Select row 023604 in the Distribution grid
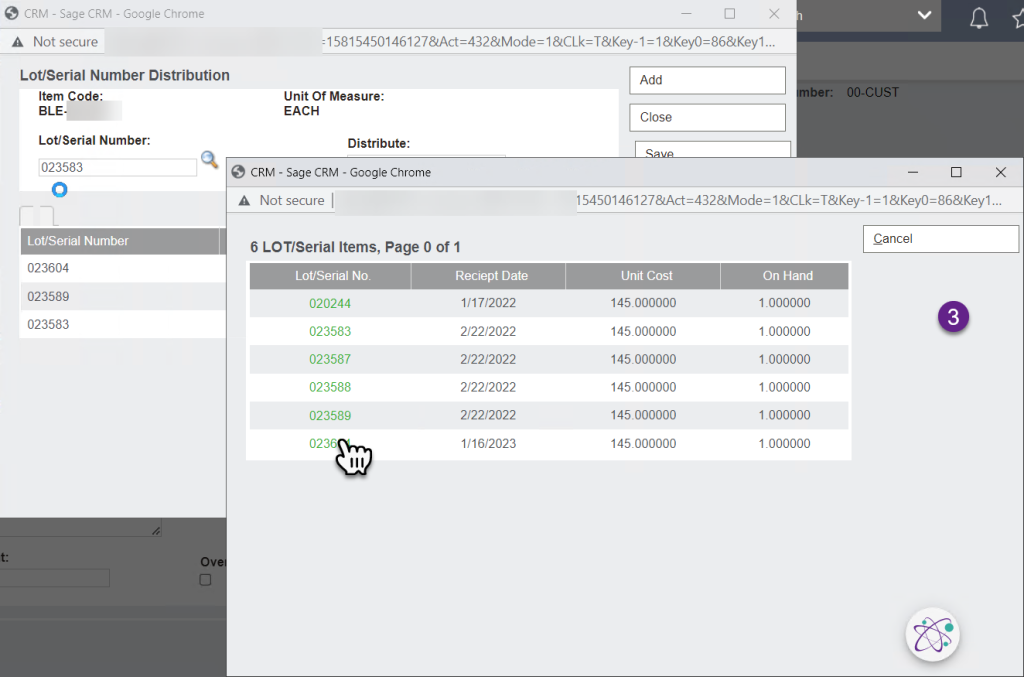The image size is (1024, 677). [123, 268]
